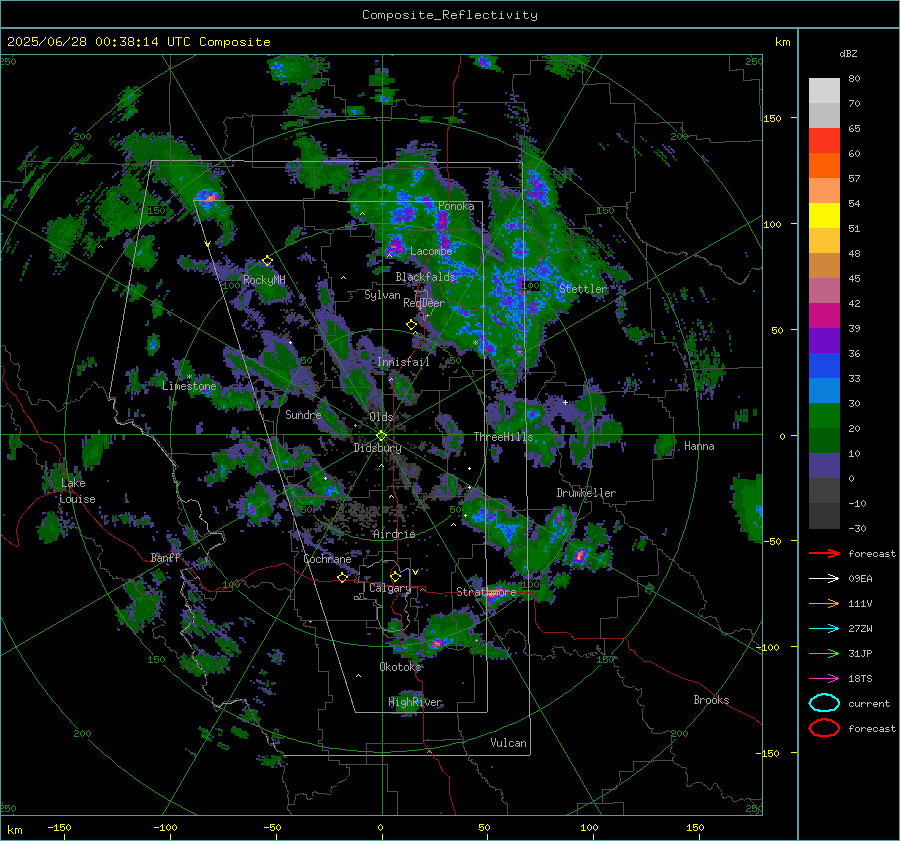Select the yellow 51-54 dBZ color swatch
This screenshot has height=841, width=900.
(824, 216)
